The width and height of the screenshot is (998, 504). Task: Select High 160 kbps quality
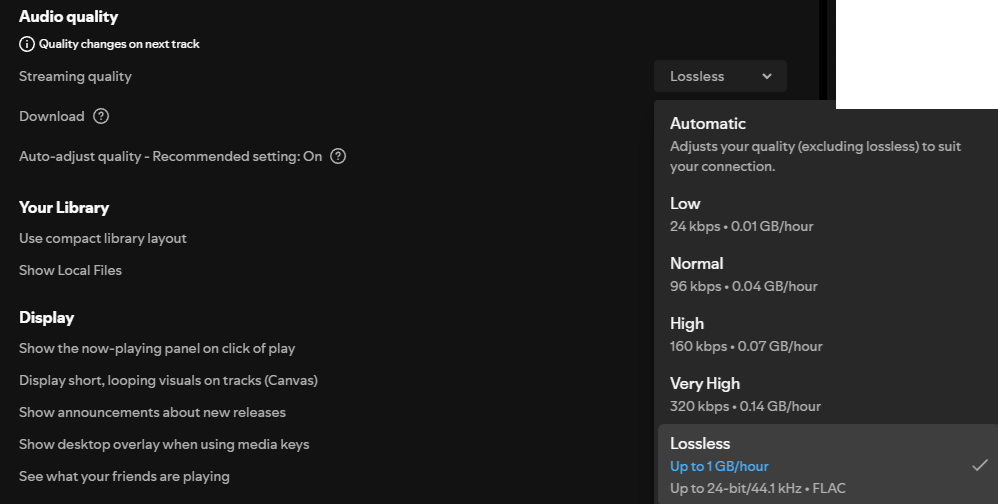[x=688, y=324]
